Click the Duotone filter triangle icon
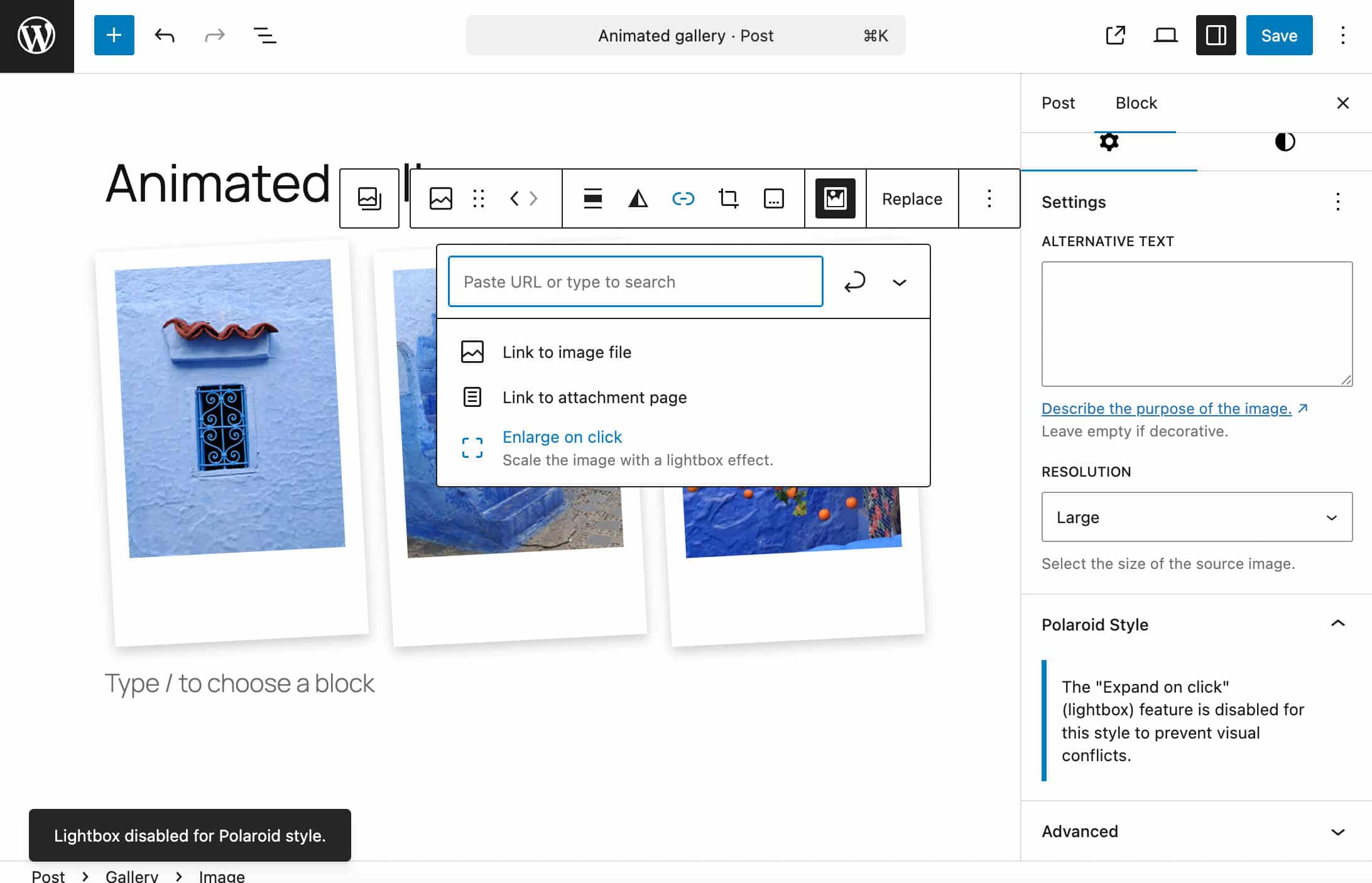Viewport: 1372px width, 883px height. click(638, 198)
